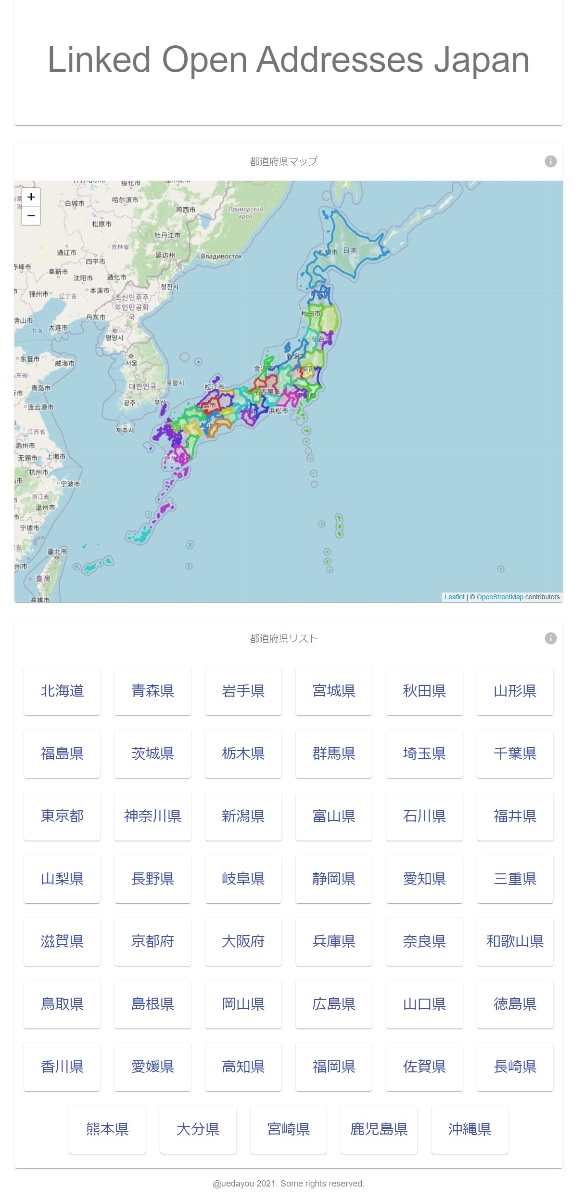Click the 岡山県 button
The height and width of the screenshot is (1200, 585).
243,1004
